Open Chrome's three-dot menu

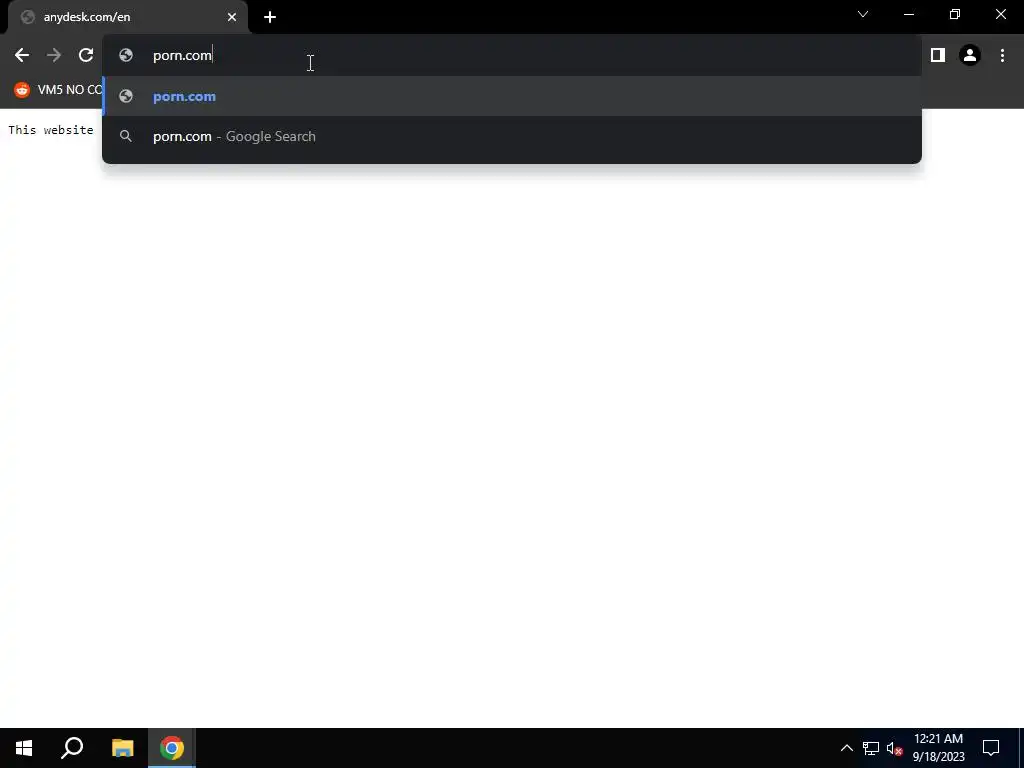pos(1002,56)
